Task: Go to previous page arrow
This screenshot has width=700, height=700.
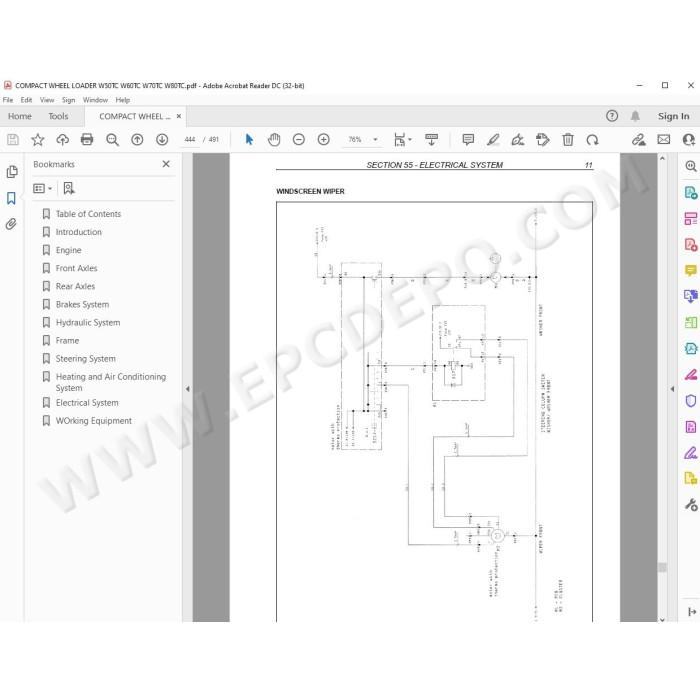Action: (x=137, y=140)
